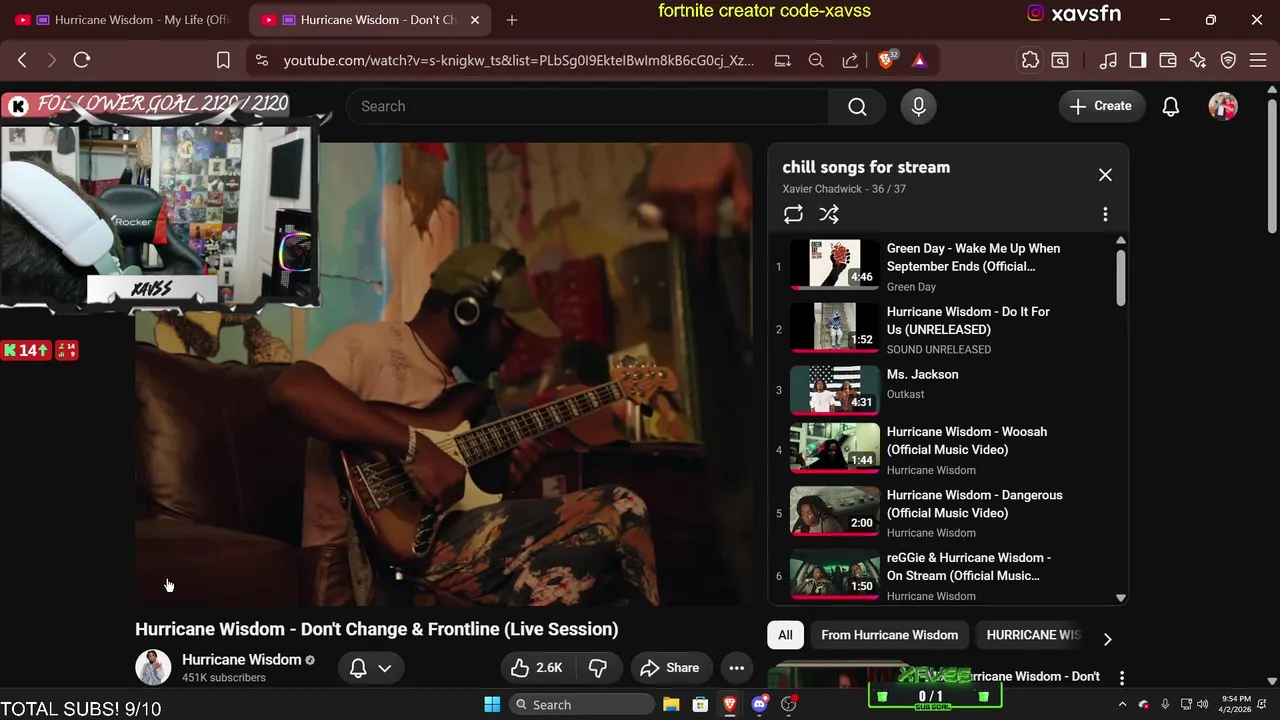This screenshot has height=720, width=1280.
Task: Open Hurricane Wisdom channel name link
Action: (x=242, y=660)
